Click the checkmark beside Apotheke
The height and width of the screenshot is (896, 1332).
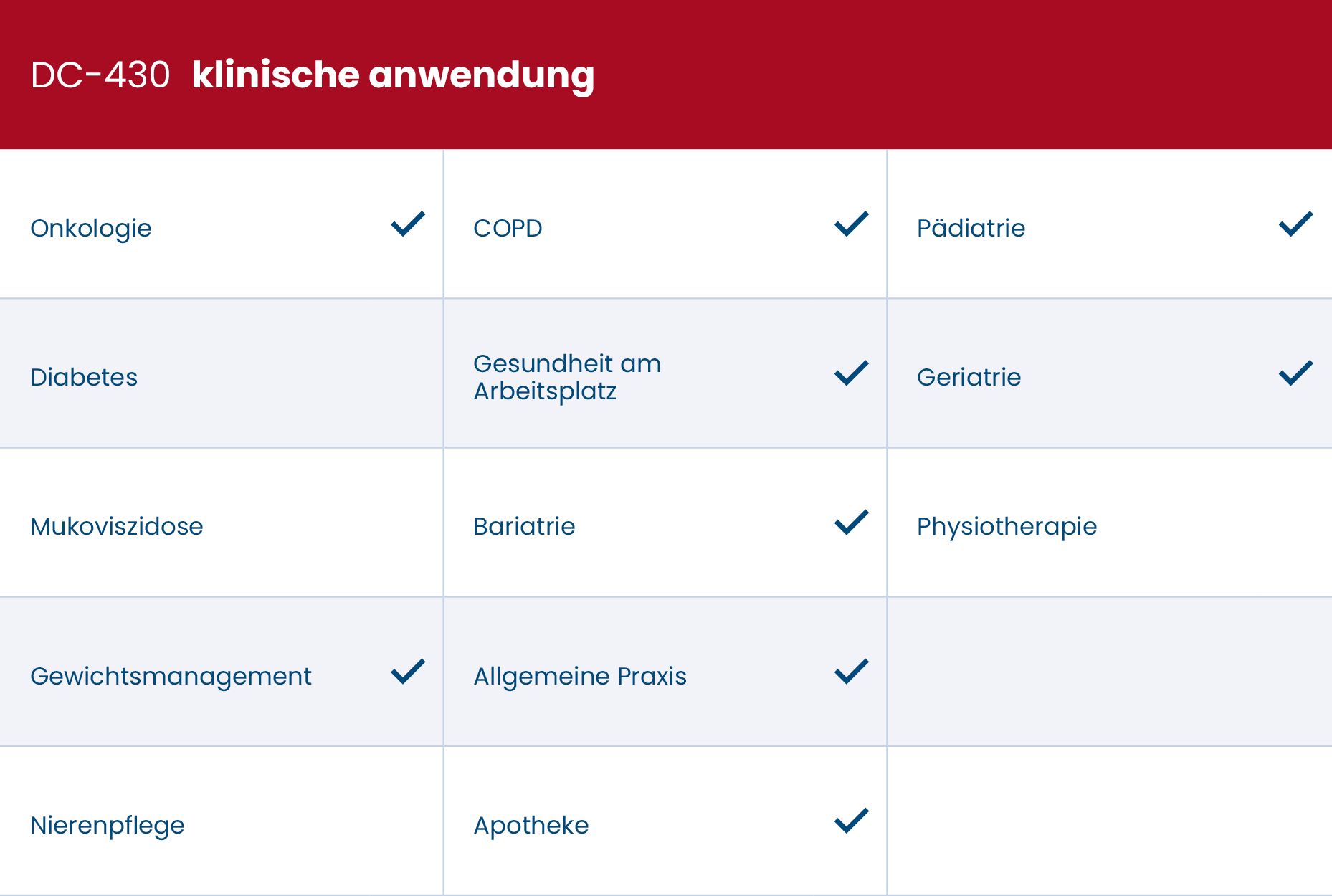[x=852, y=821]
